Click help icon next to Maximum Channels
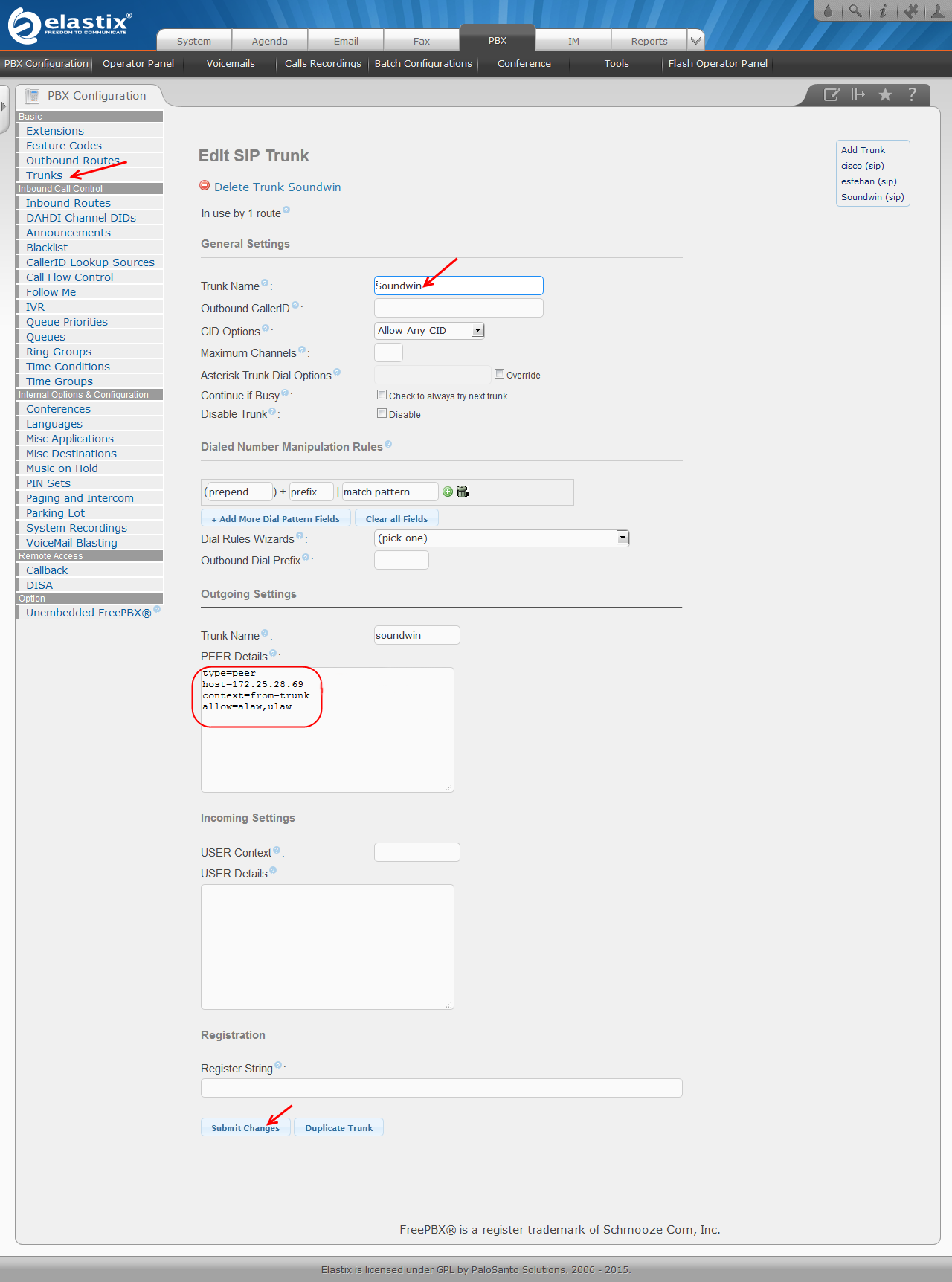 [x=302, y=350]
